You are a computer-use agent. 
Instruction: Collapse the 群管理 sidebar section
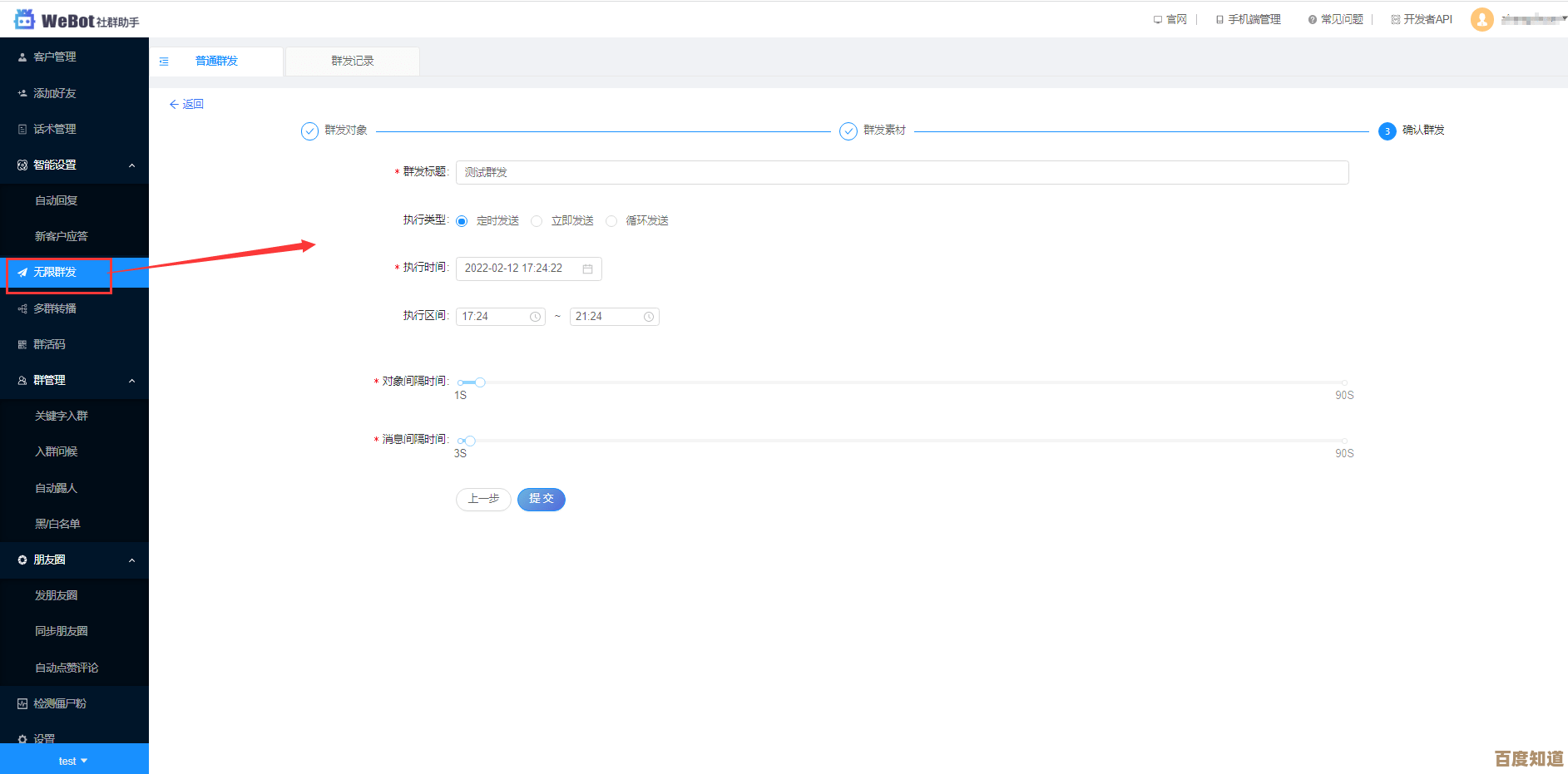(x=131, y=381)
